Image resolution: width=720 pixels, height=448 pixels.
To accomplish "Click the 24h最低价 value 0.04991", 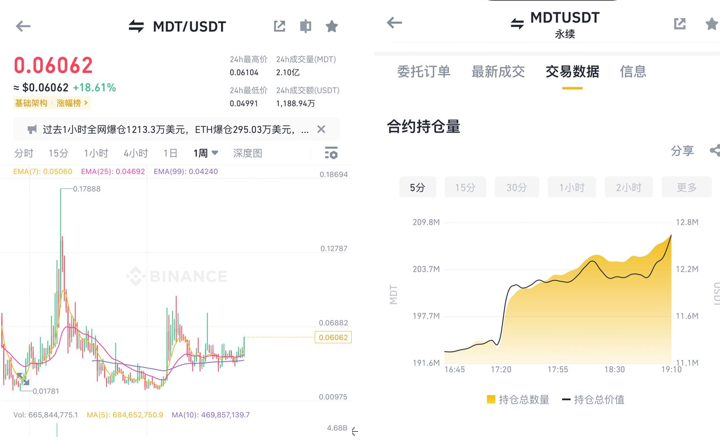I will (244, 104).
